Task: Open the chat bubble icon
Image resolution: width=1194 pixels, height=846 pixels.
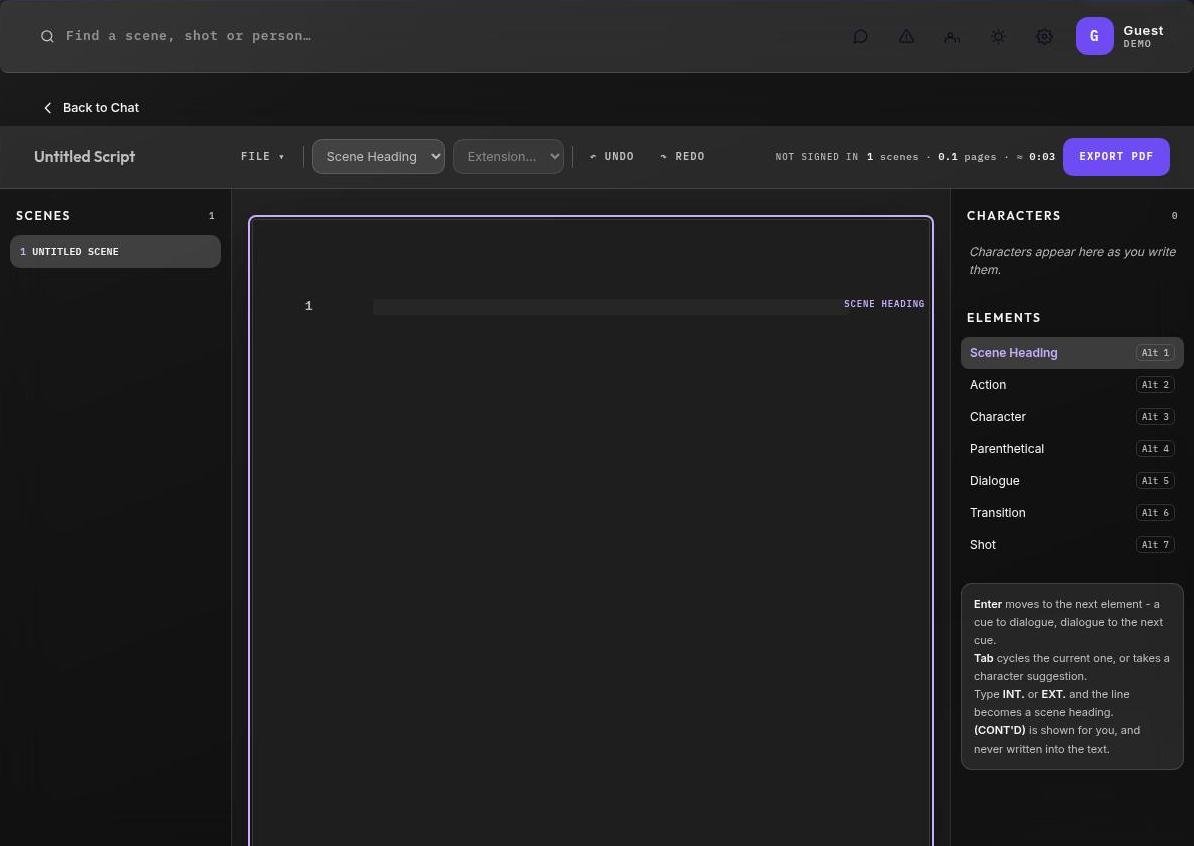Action: tap(860, 37)
